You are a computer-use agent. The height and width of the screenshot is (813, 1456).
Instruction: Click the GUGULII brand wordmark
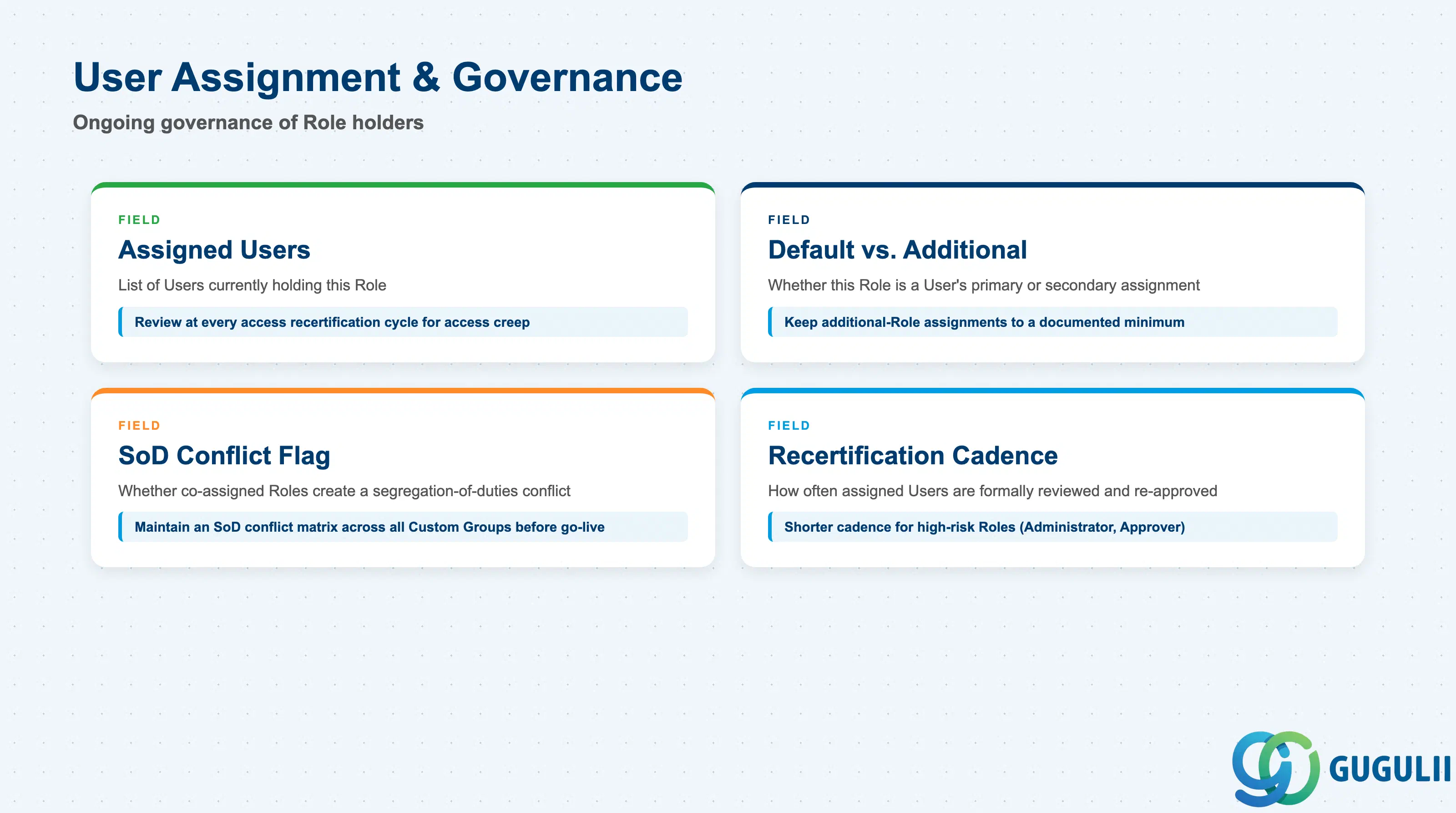pyautogui.click(x=1390, y=769)
